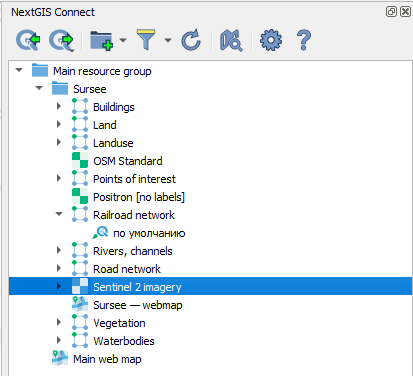Select the Land tree item
Viewport: 413px width, 376px height.
(x=105, y=125)
